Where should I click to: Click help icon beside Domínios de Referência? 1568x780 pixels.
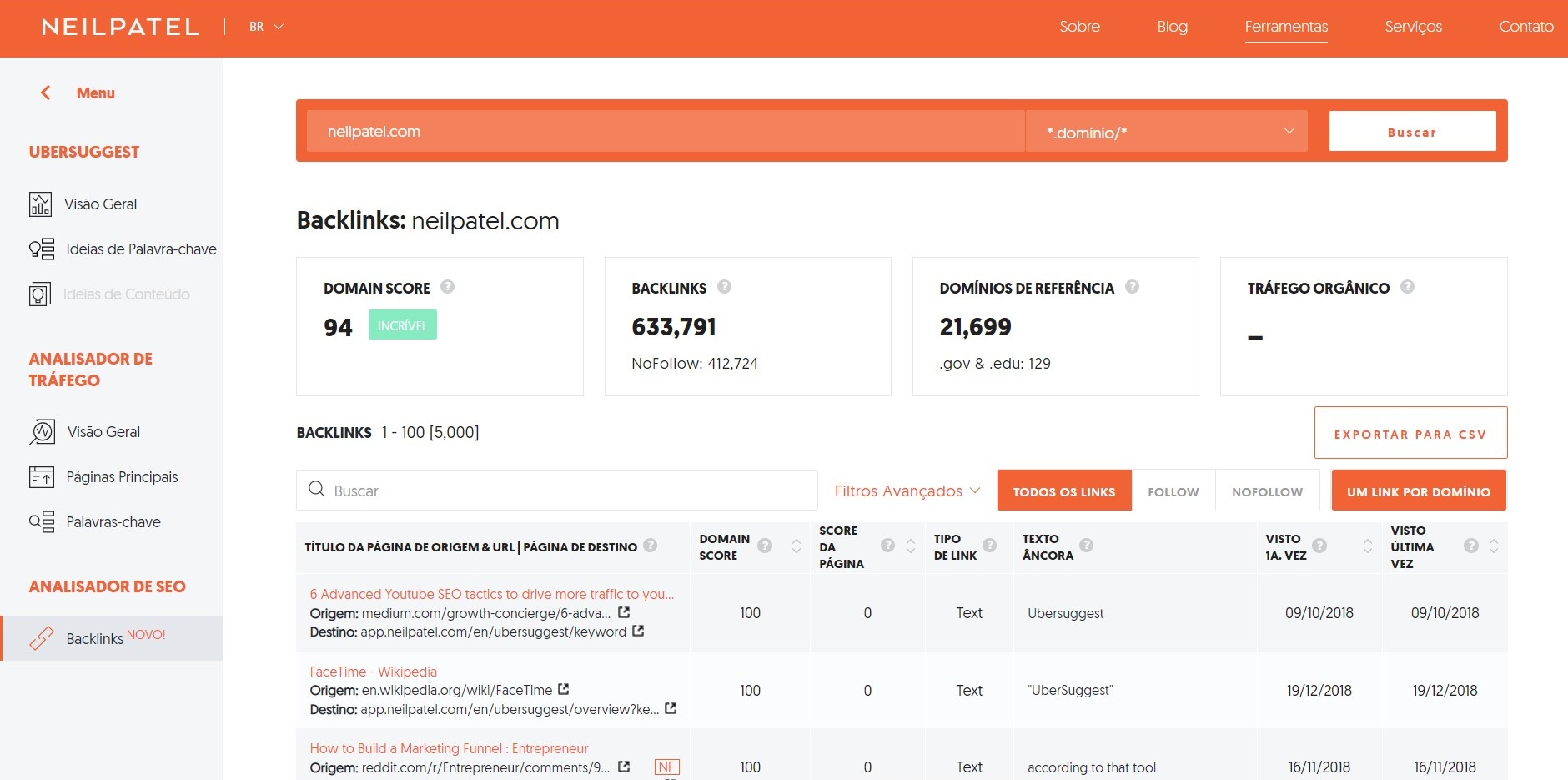1132,287
